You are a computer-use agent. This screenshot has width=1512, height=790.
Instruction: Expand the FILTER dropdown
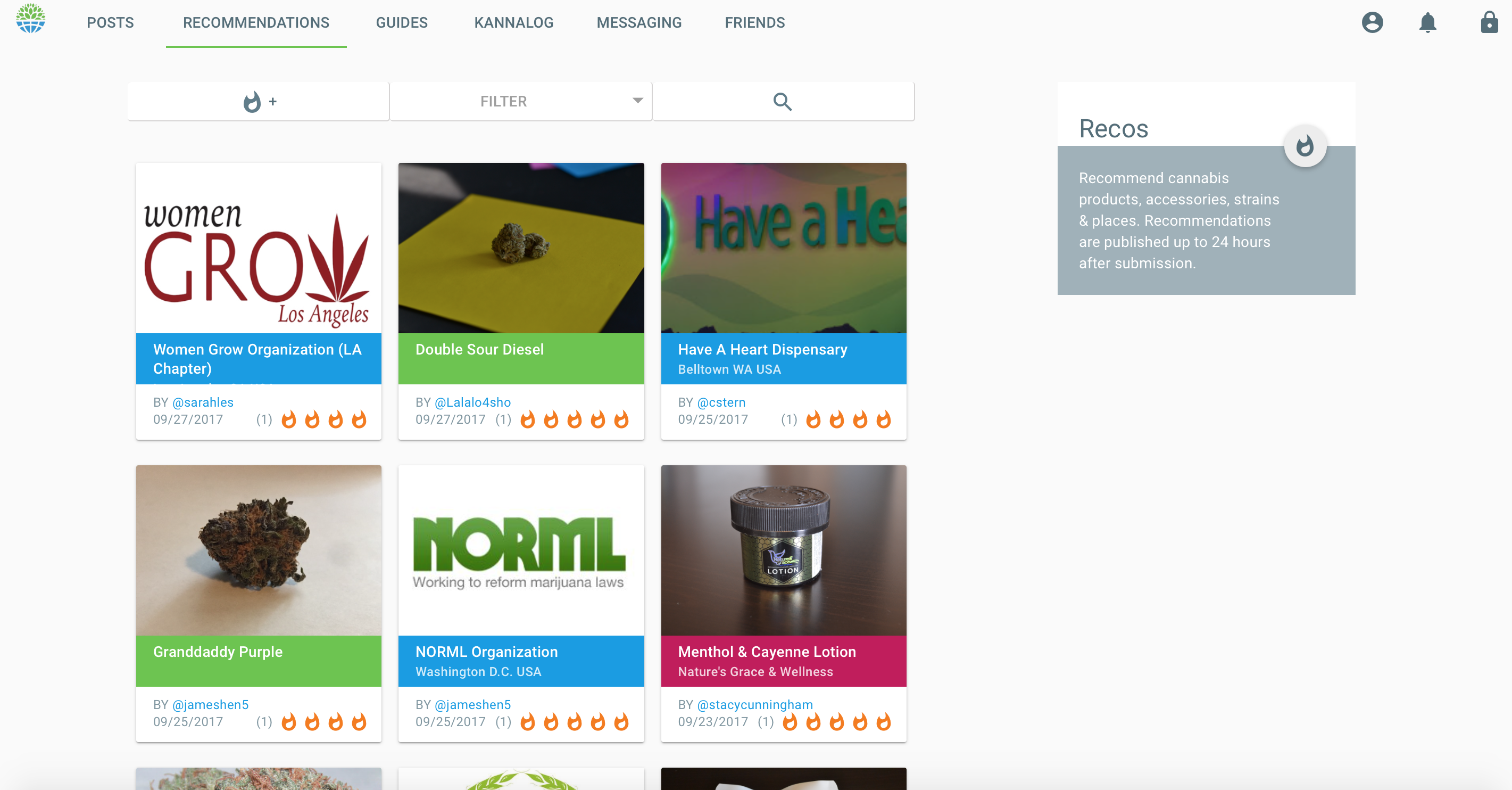pyautogui.click(x=521, y=102)
